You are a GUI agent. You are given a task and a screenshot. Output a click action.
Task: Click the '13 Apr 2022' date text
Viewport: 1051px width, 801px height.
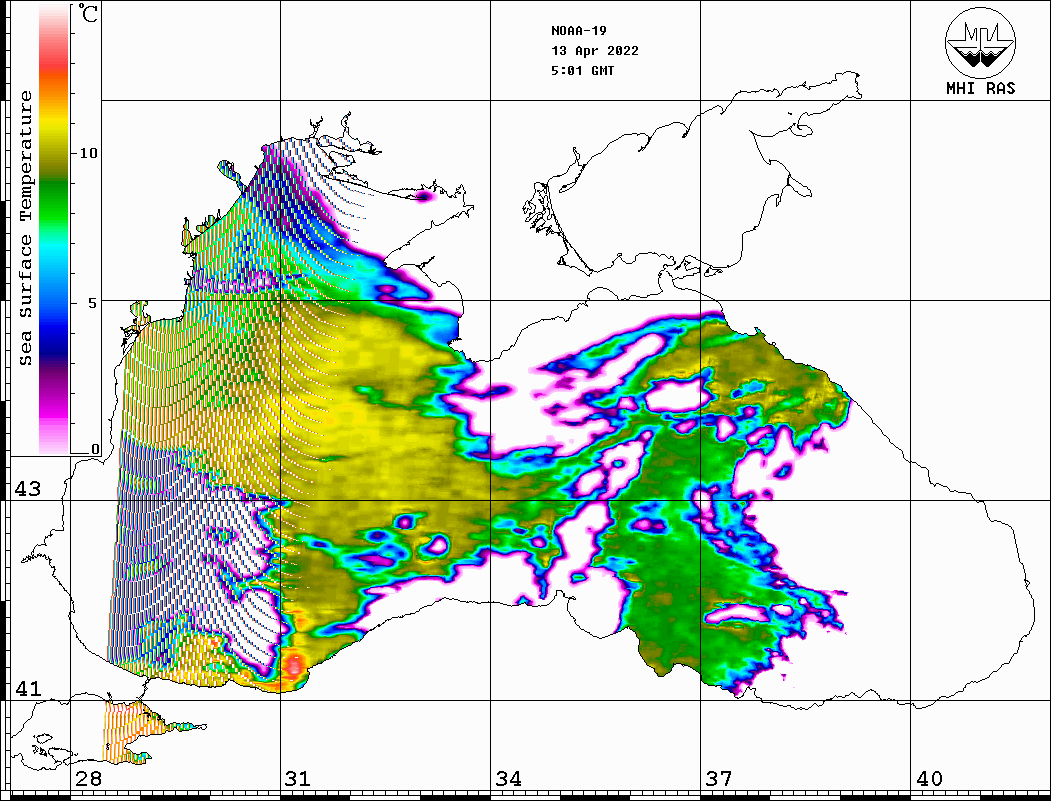pos(595,51)
